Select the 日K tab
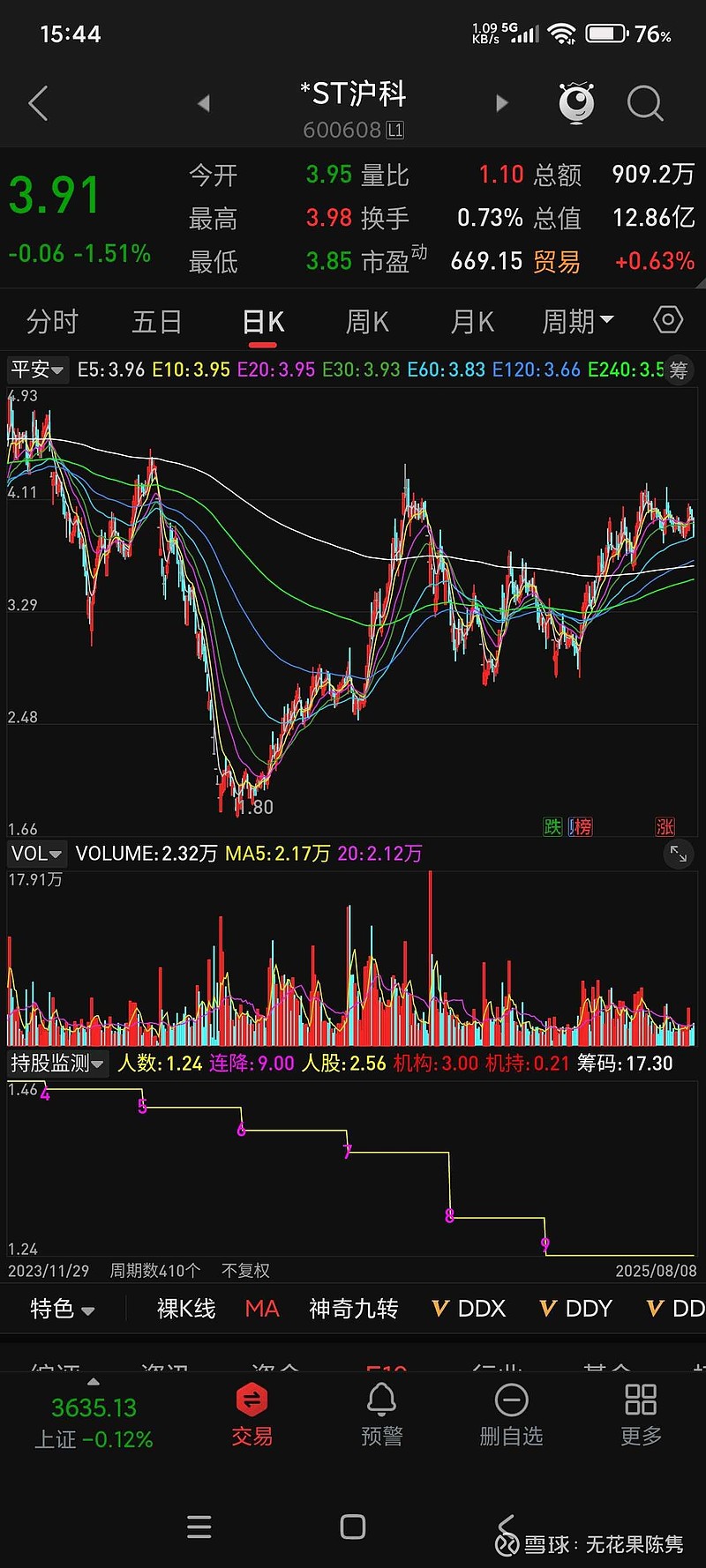This screenshot has width=706, height=1568. [263, 322]
